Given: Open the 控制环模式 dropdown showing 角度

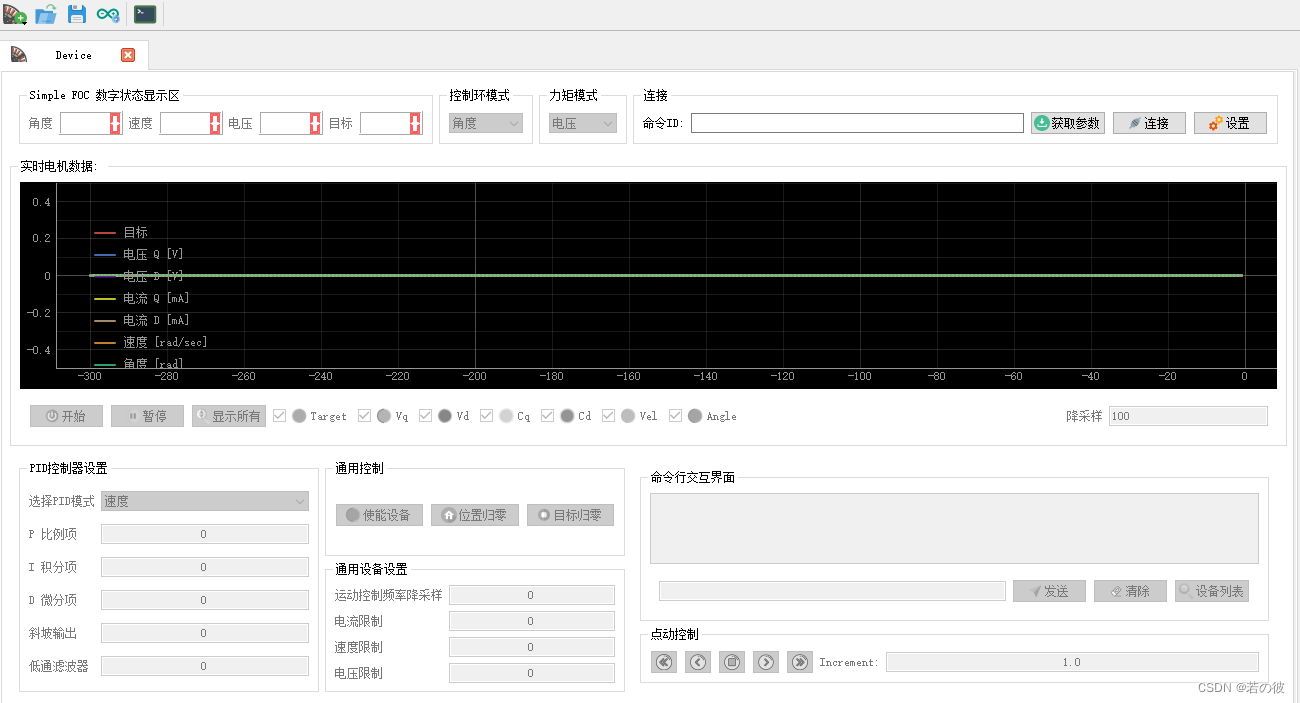Looking at the screenshot, I should (485, 122).
